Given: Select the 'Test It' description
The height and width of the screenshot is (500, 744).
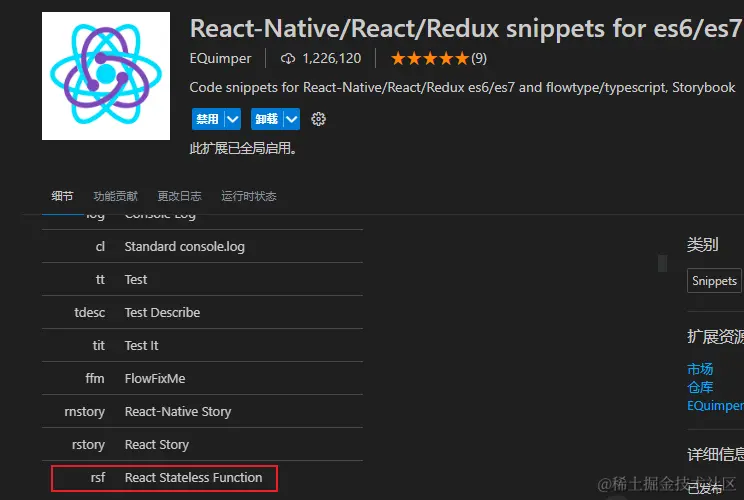Looking at the screenshot, I should click(141, 345).
